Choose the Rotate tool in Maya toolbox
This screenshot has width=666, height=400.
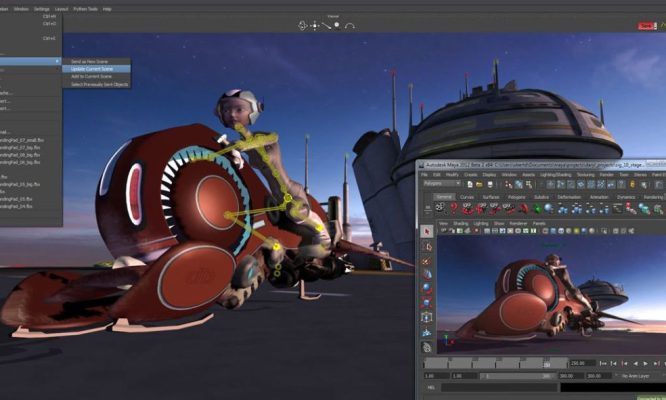pyautogui.click(x=427, y=288)
